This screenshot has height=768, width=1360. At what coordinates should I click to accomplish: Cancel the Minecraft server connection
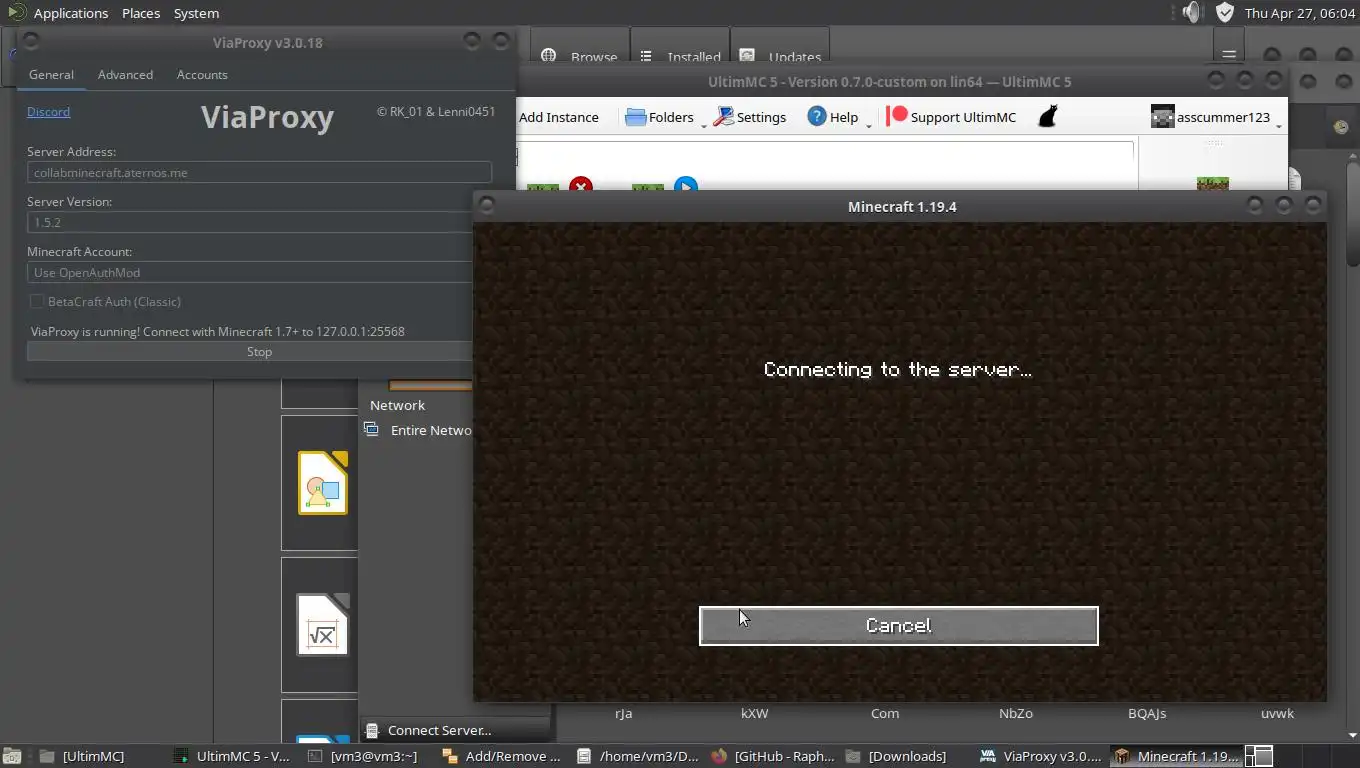click(898, 625)
